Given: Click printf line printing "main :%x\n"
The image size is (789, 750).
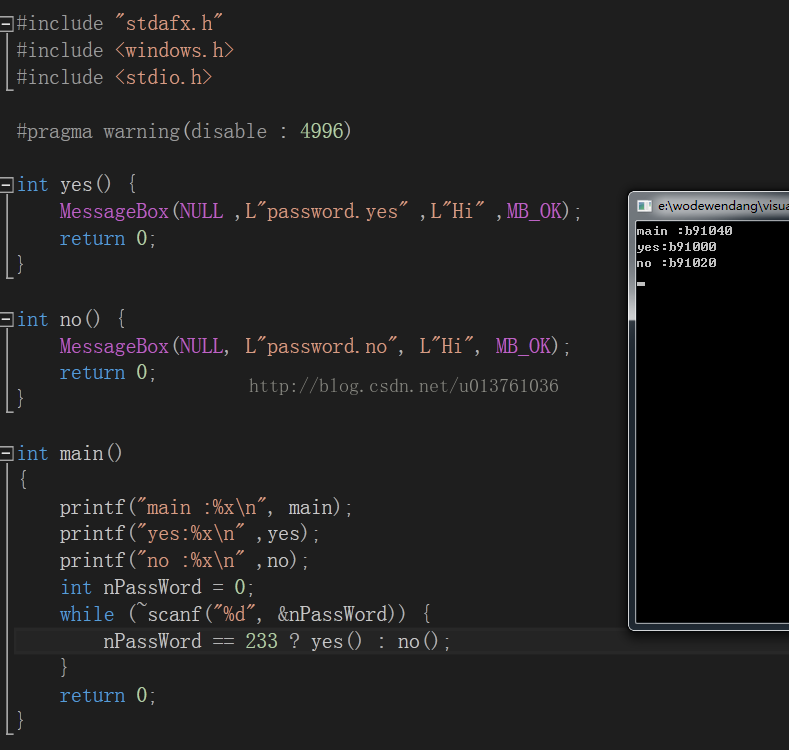Looking at the screenshot, I should point(206,507).
